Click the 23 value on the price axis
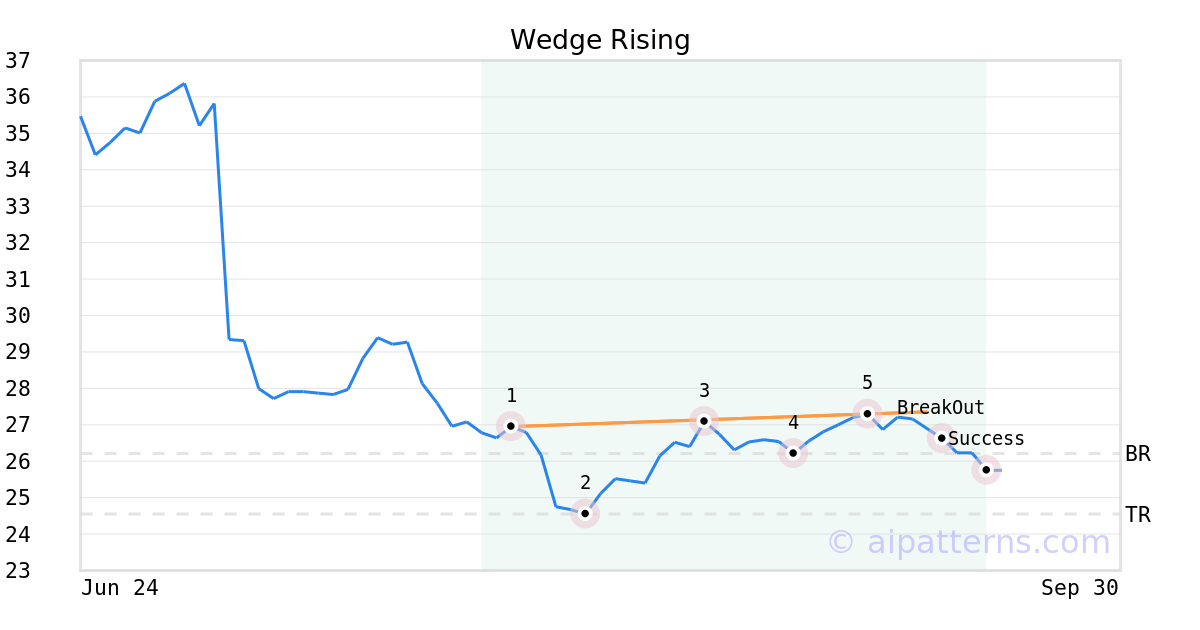1200x630 pixels. 17,571
